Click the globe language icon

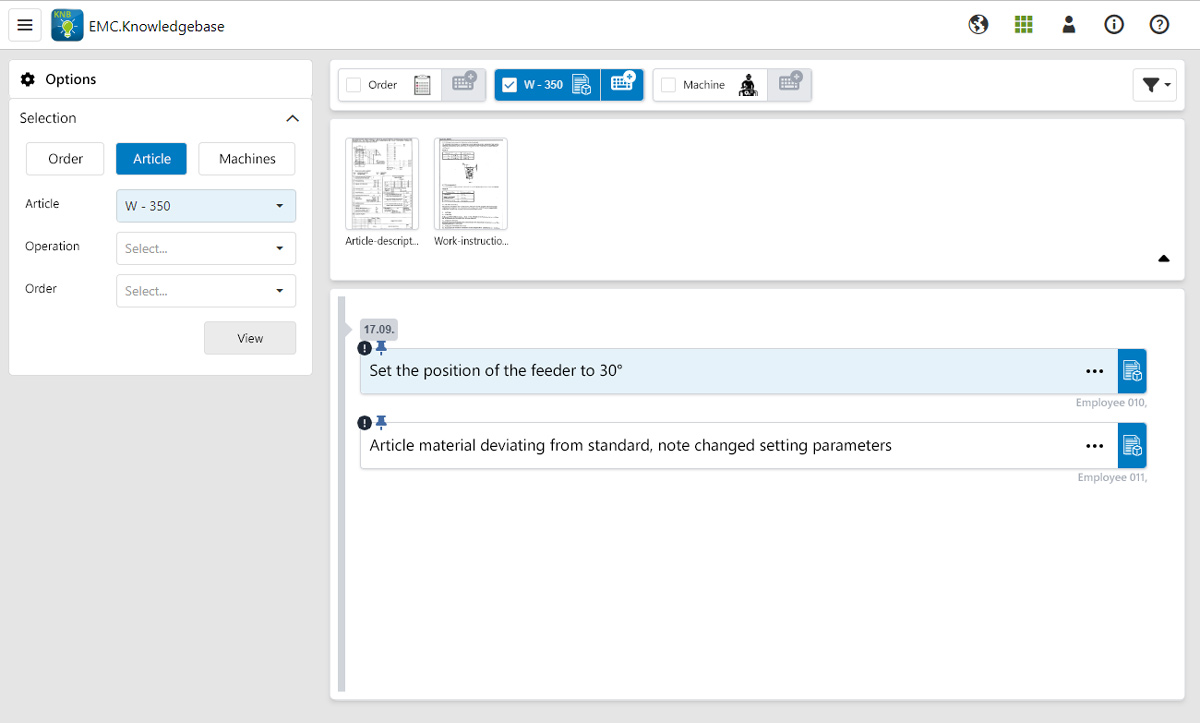978,25
